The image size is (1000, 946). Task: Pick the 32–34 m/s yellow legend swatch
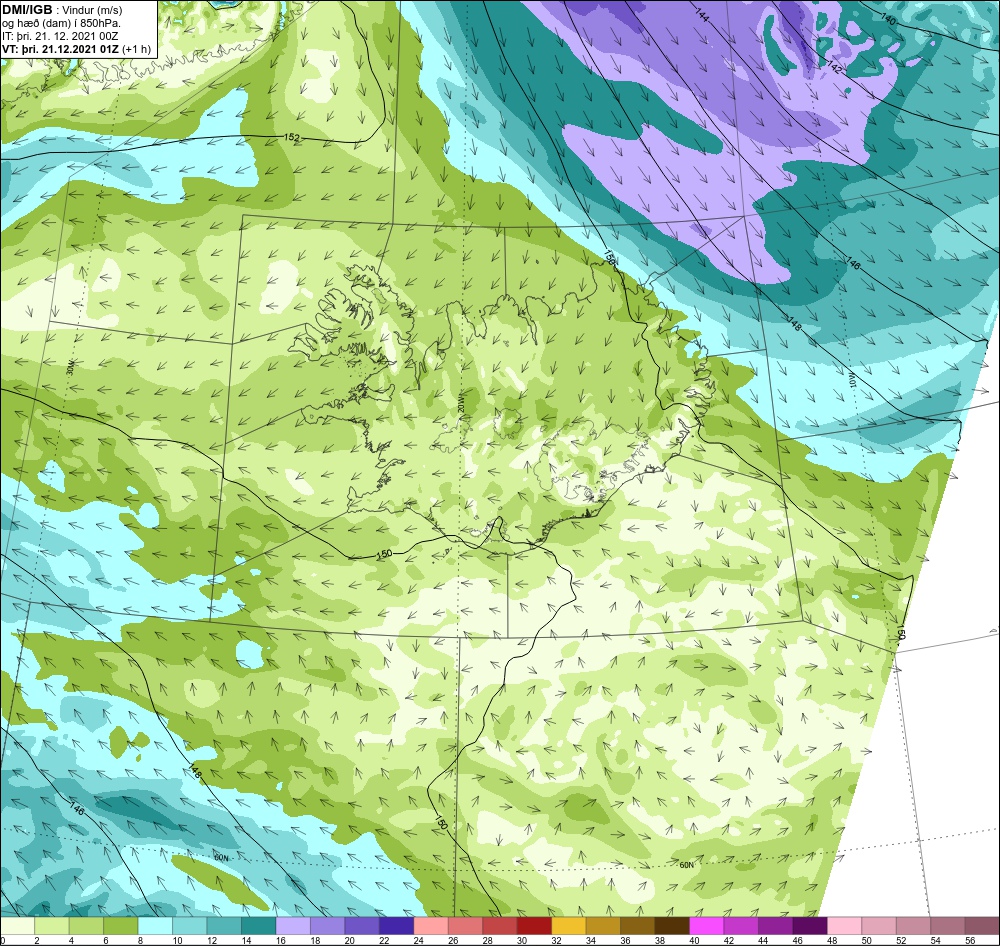[569, 926]
